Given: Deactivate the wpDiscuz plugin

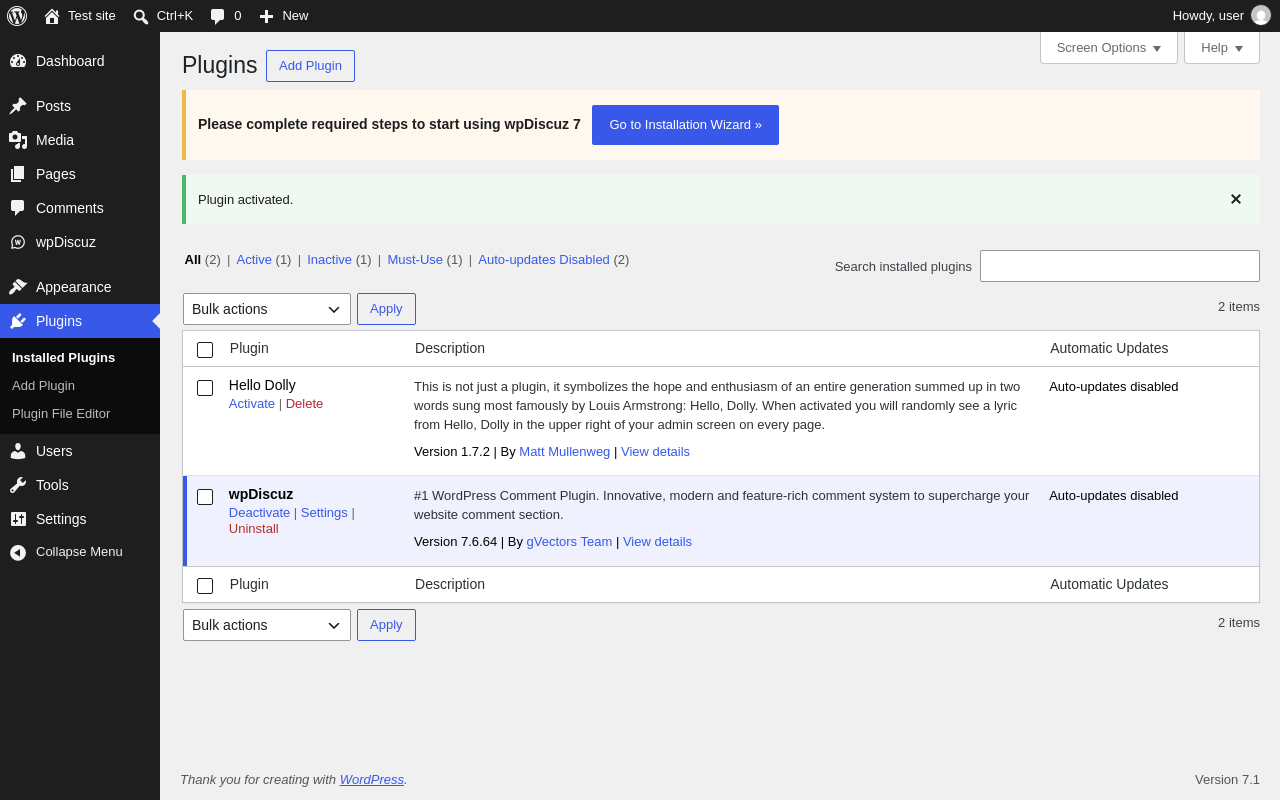Looking at the screenshot, I should click(x=259, y=513).
